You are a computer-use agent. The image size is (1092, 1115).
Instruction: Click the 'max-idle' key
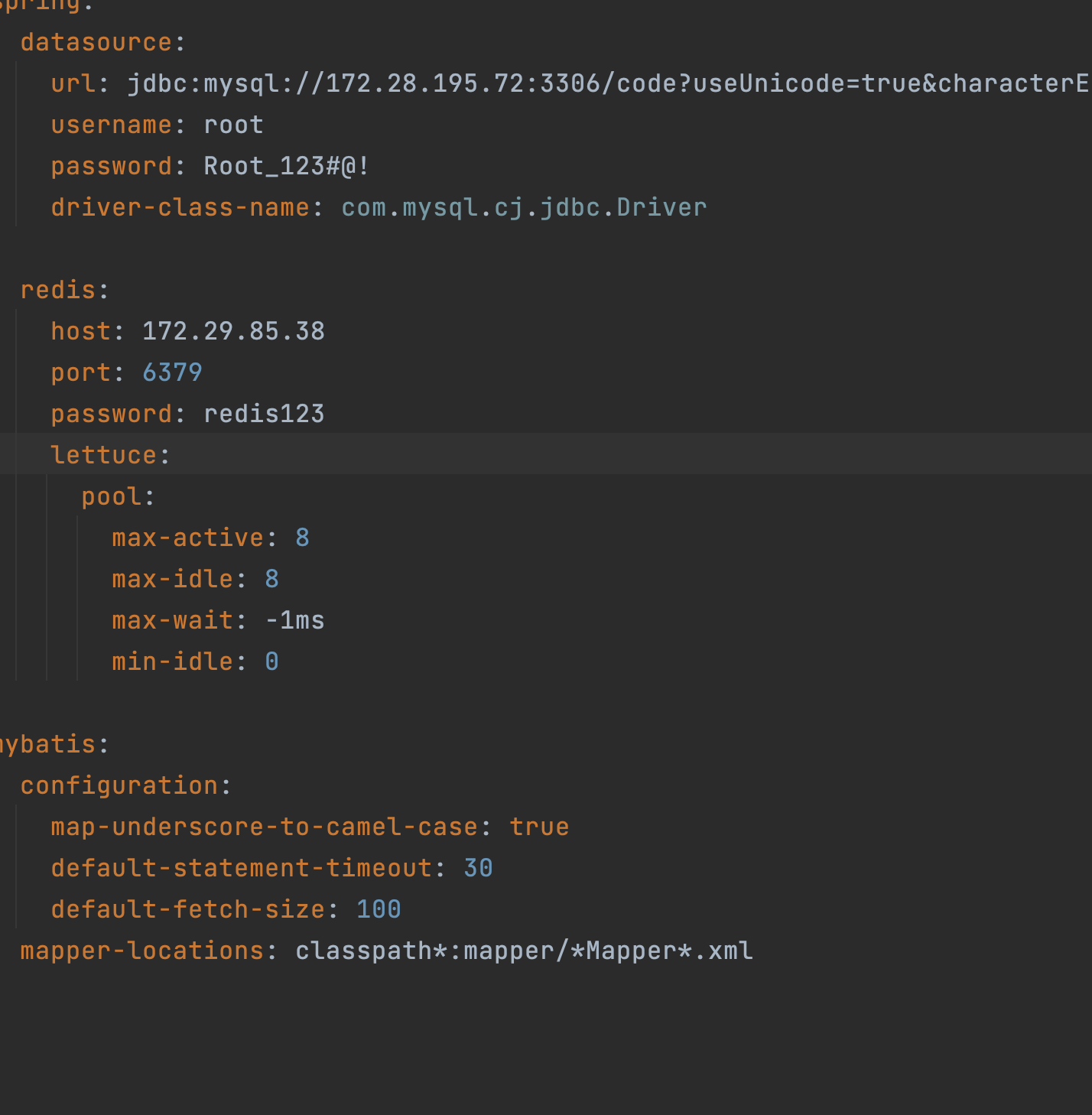173,579
